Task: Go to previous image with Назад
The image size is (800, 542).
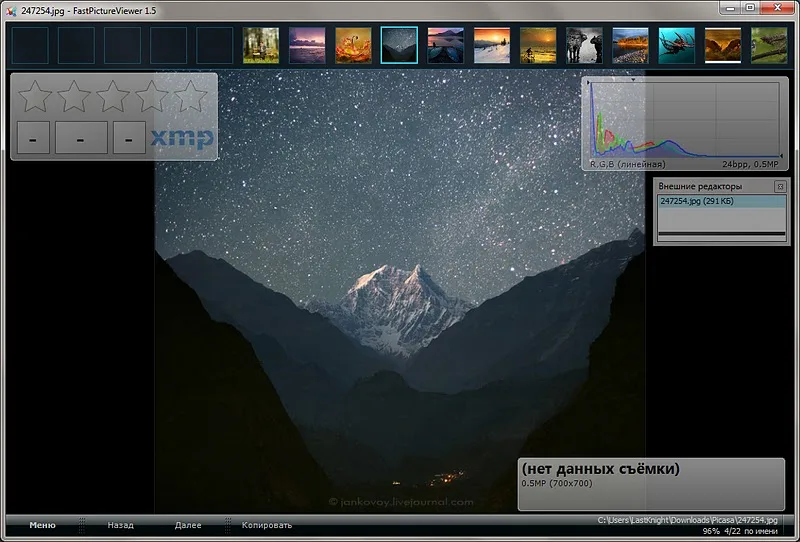Action: (x=120, y=525)
